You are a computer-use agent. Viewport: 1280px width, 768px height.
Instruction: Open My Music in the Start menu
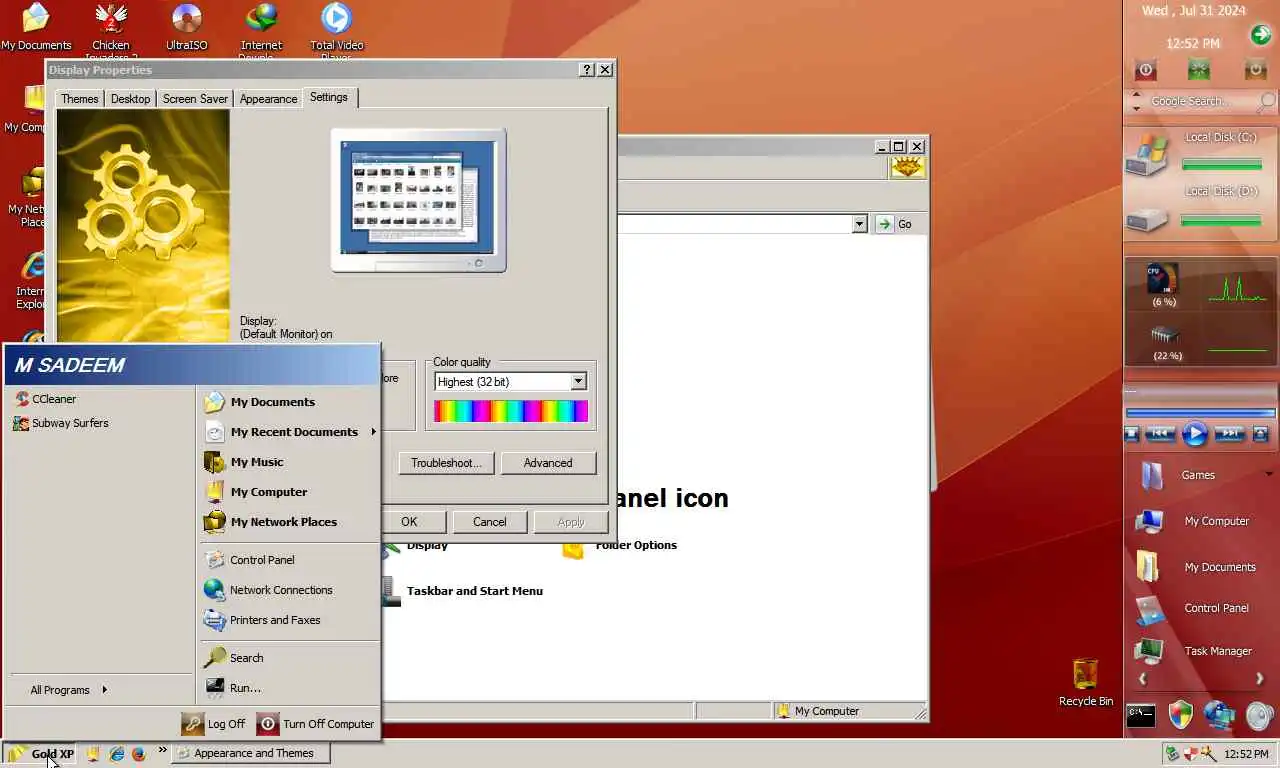(244, 462)
